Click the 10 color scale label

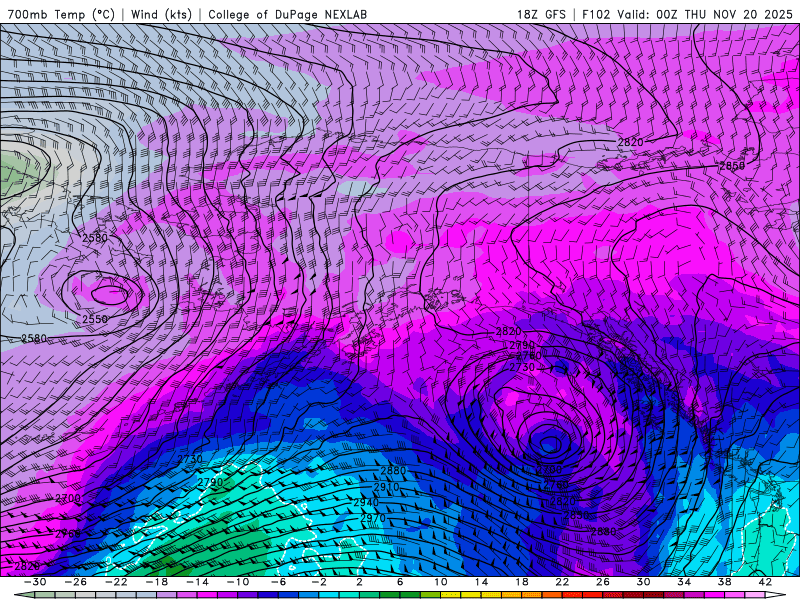(x=441, y=582)
